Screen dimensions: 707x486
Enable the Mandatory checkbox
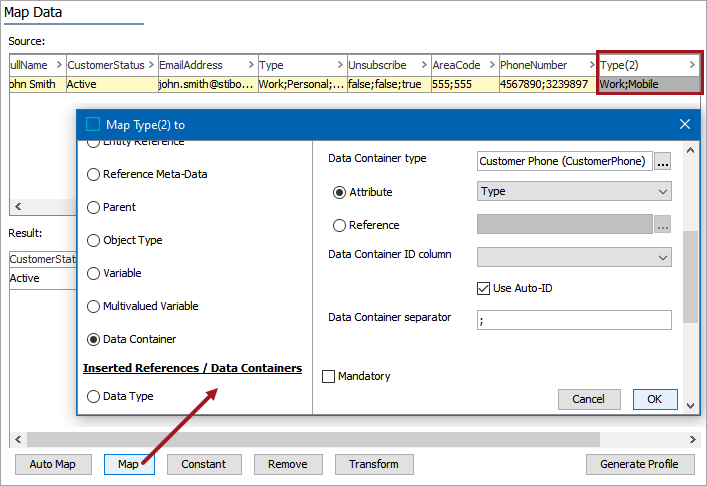tap(328, 376)
